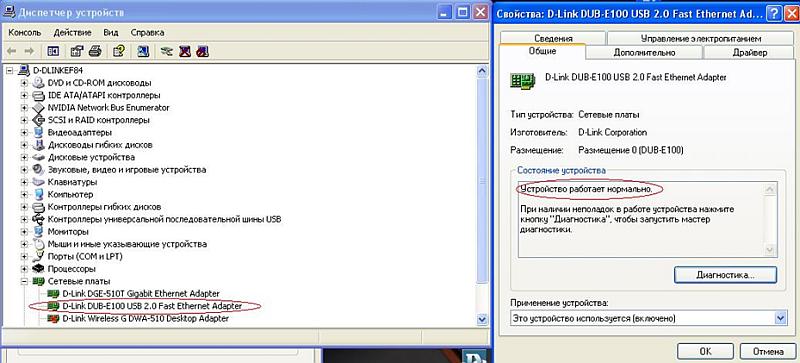Select D-Link Wireless G DWA-510 Desktop Adapter
The height and width of the screenshot is (363, 800).
pyautogui.click(x=145, y=319)
